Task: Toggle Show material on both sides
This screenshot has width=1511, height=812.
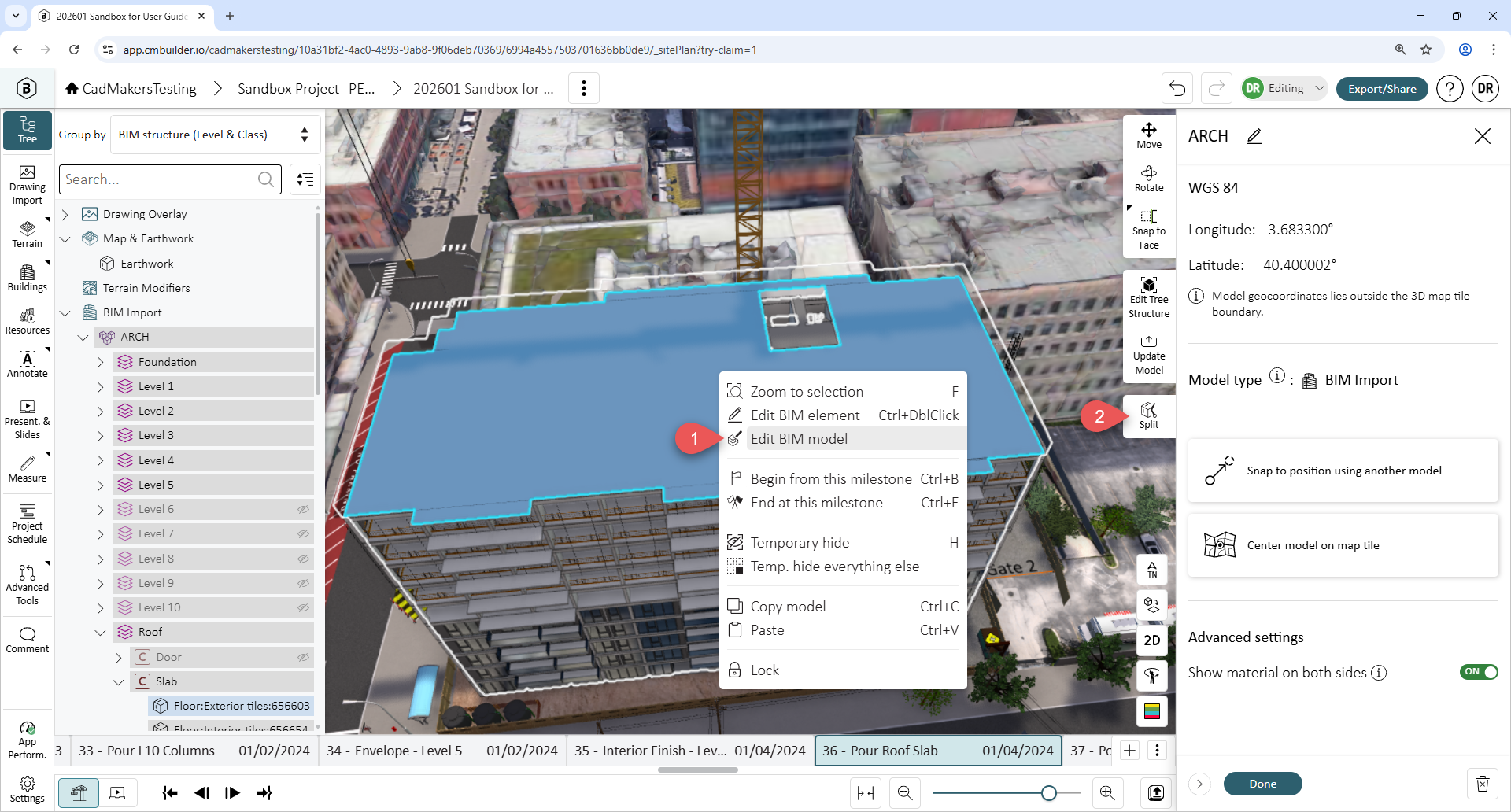Action: coord(1479,672)
